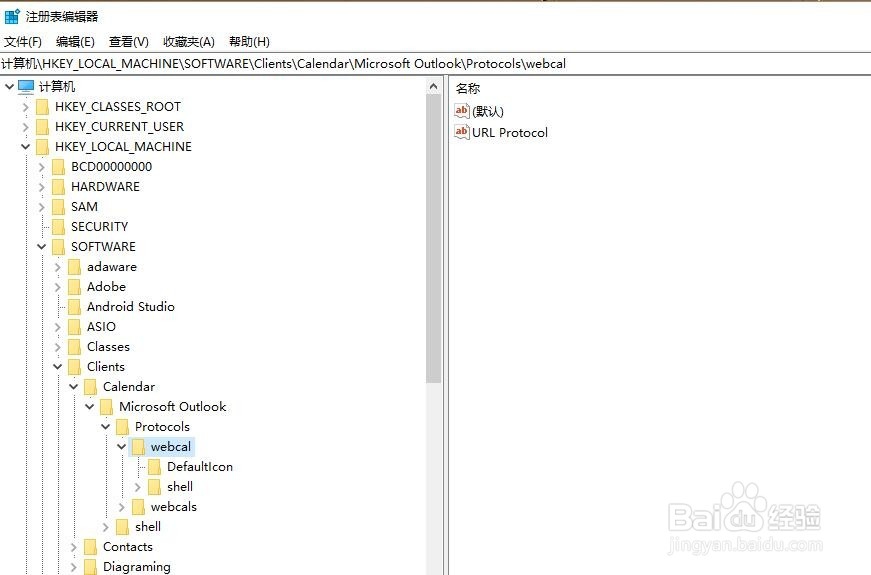Click the (默认) string value icon
This screenshot has width=871, height=575.
point(462,111)
